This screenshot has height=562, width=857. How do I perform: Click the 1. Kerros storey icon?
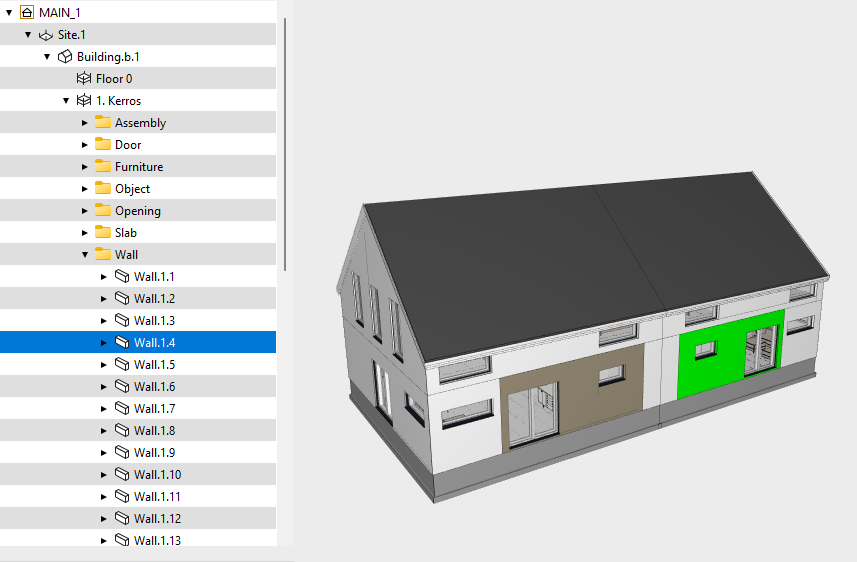[x=84, y=101]
